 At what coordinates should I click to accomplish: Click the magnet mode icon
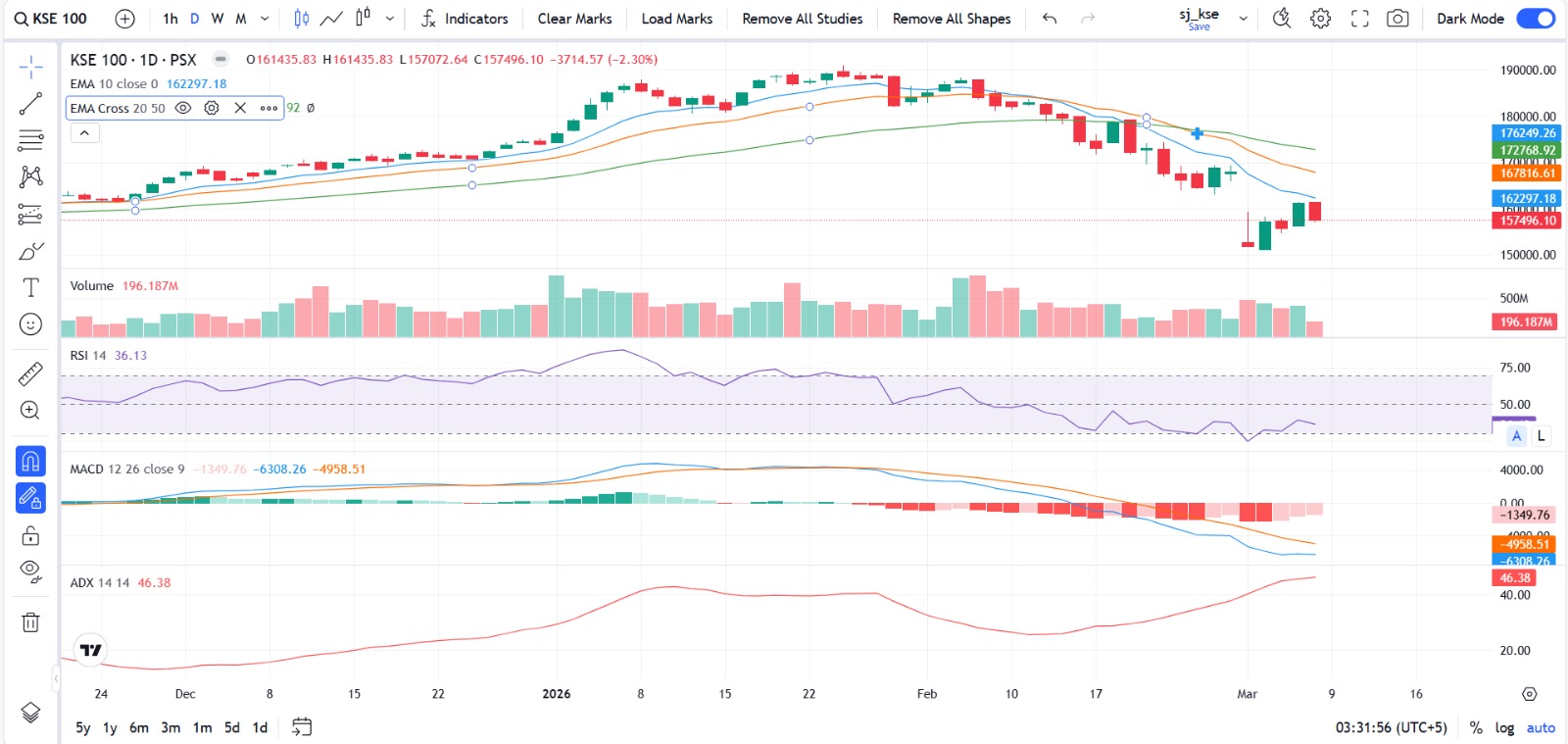[x=30, y=461]
